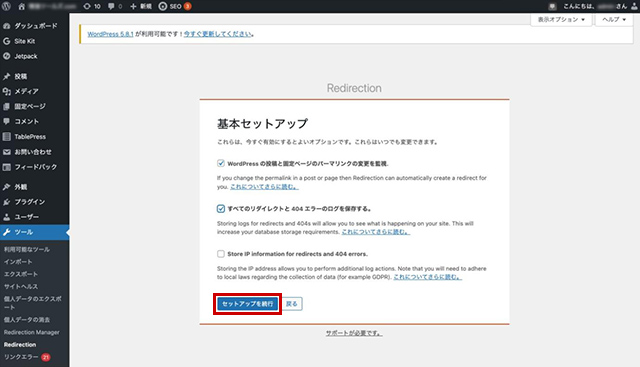Open the updates icon showing 10
Screen dimensions: 640x367
pyautogui.click(x=87, y=6)
